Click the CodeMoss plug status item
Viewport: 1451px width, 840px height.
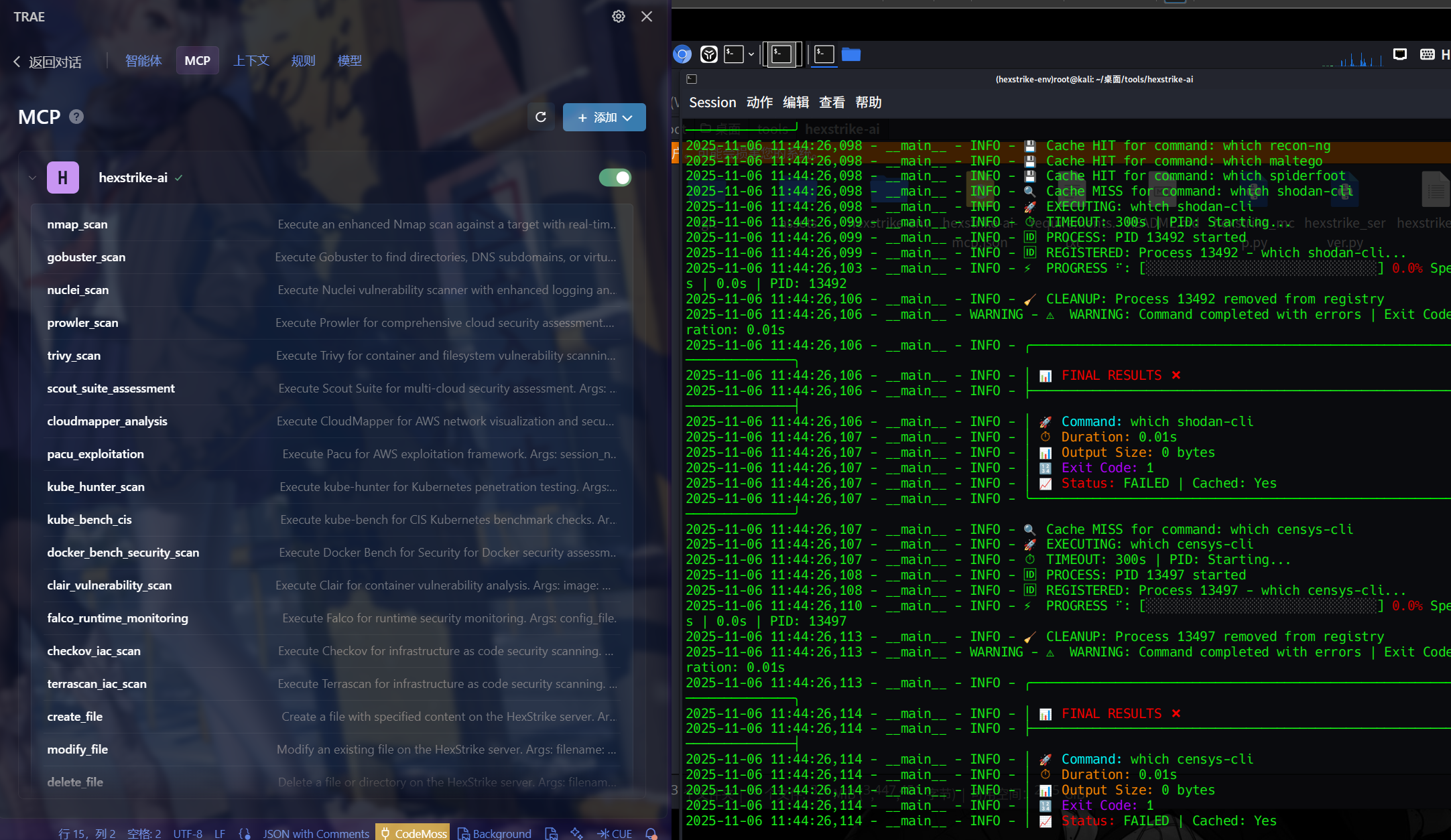(413, 833)
